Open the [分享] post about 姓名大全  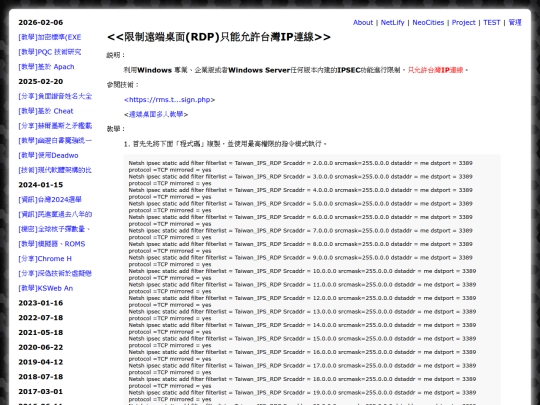(55, 96)
